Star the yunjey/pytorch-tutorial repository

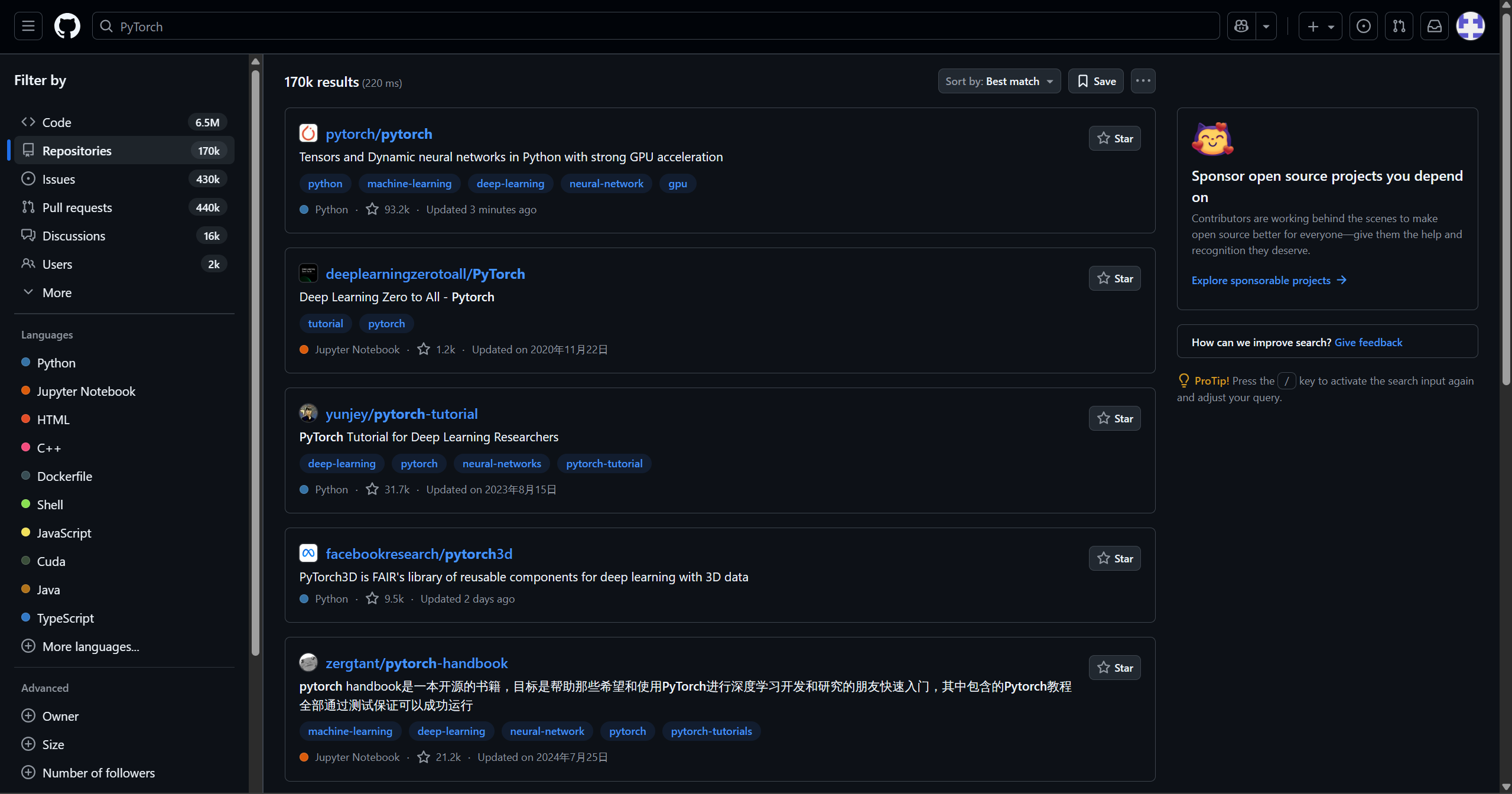click(1114, 418)
